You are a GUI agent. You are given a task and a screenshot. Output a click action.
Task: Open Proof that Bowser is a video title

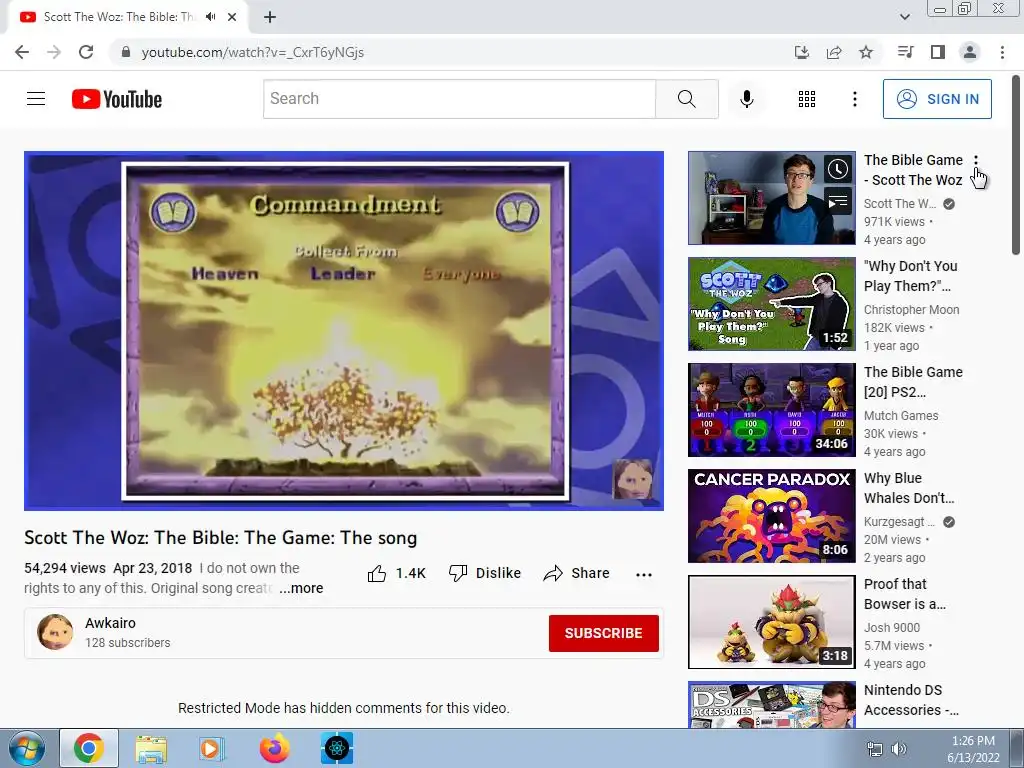click(904, 594)
